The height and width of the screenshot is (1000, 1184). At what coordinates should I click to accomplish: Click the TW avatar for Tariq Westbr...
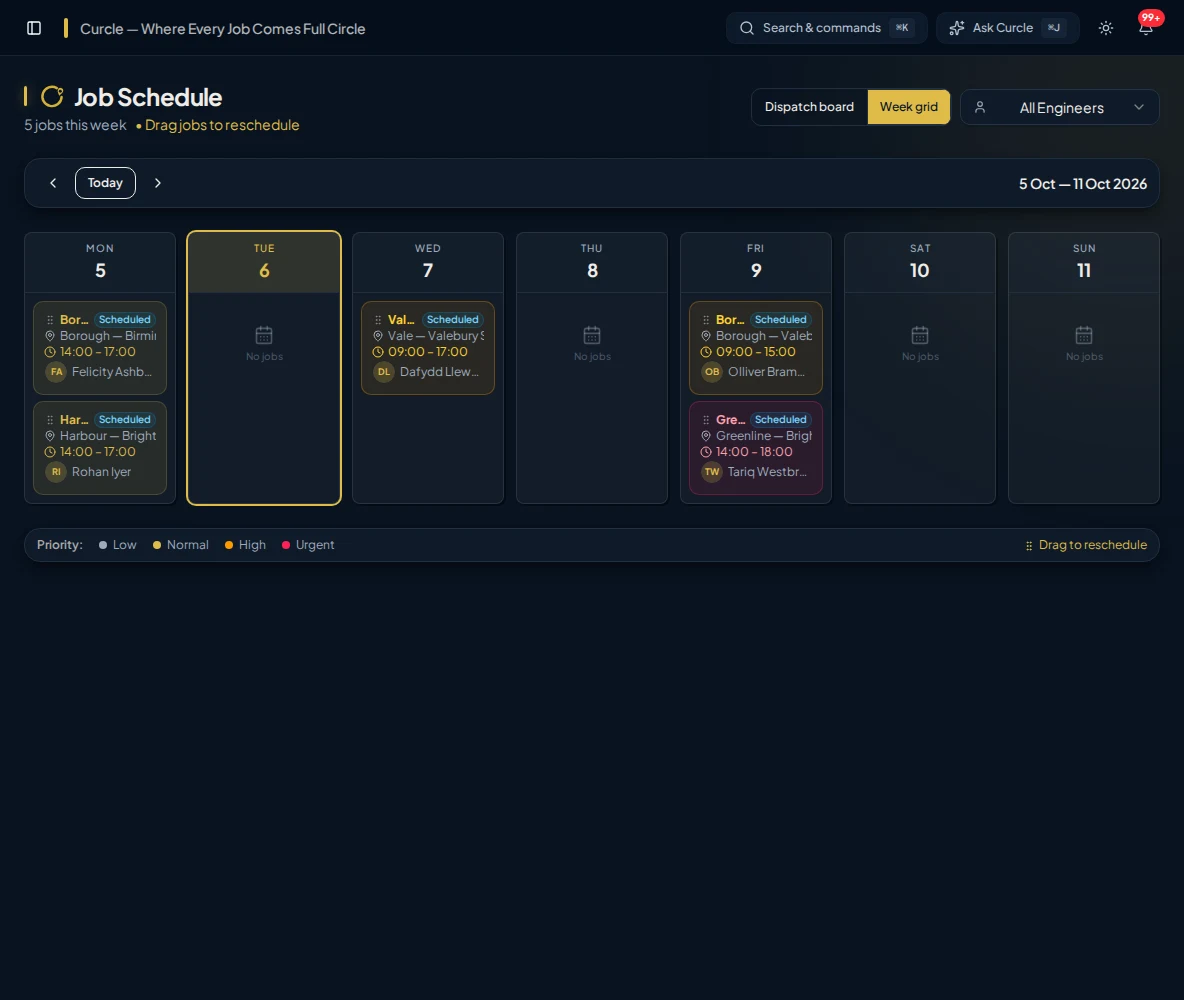pos(712,472)
